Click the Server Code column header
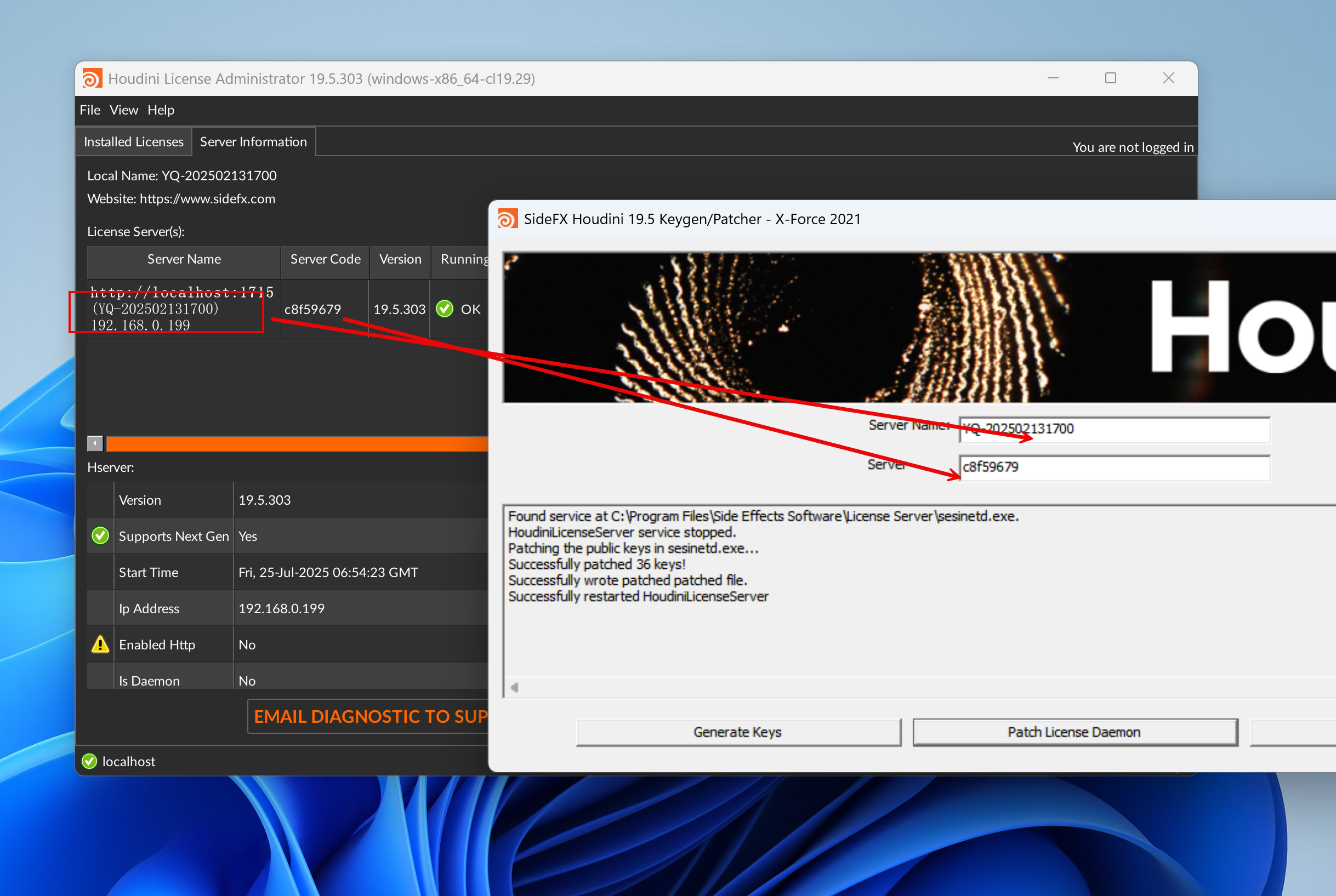The height and width of the screenshot is (896, 1336). 325,259
